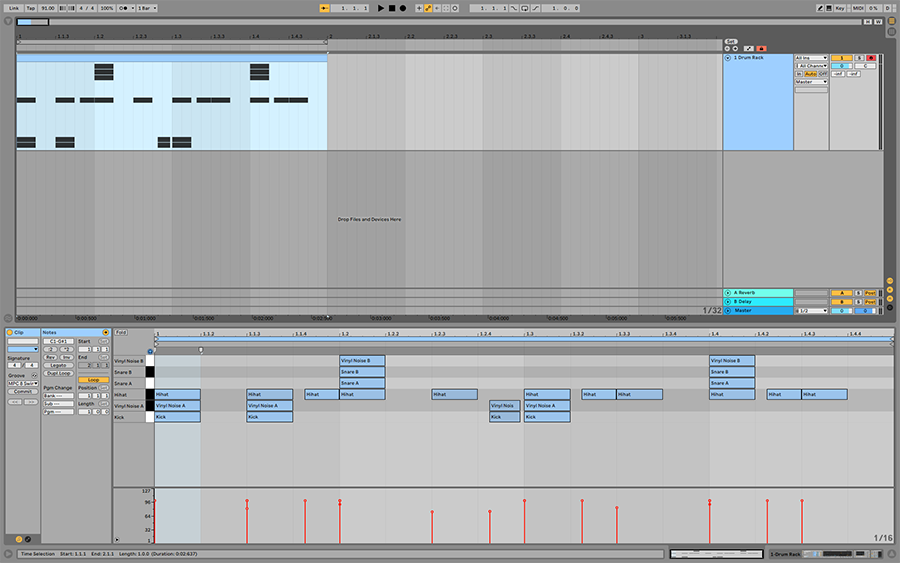This screenshot has width=900, height=563.
Task: Adjust the Drum Rack pan control
Action: 865,66
